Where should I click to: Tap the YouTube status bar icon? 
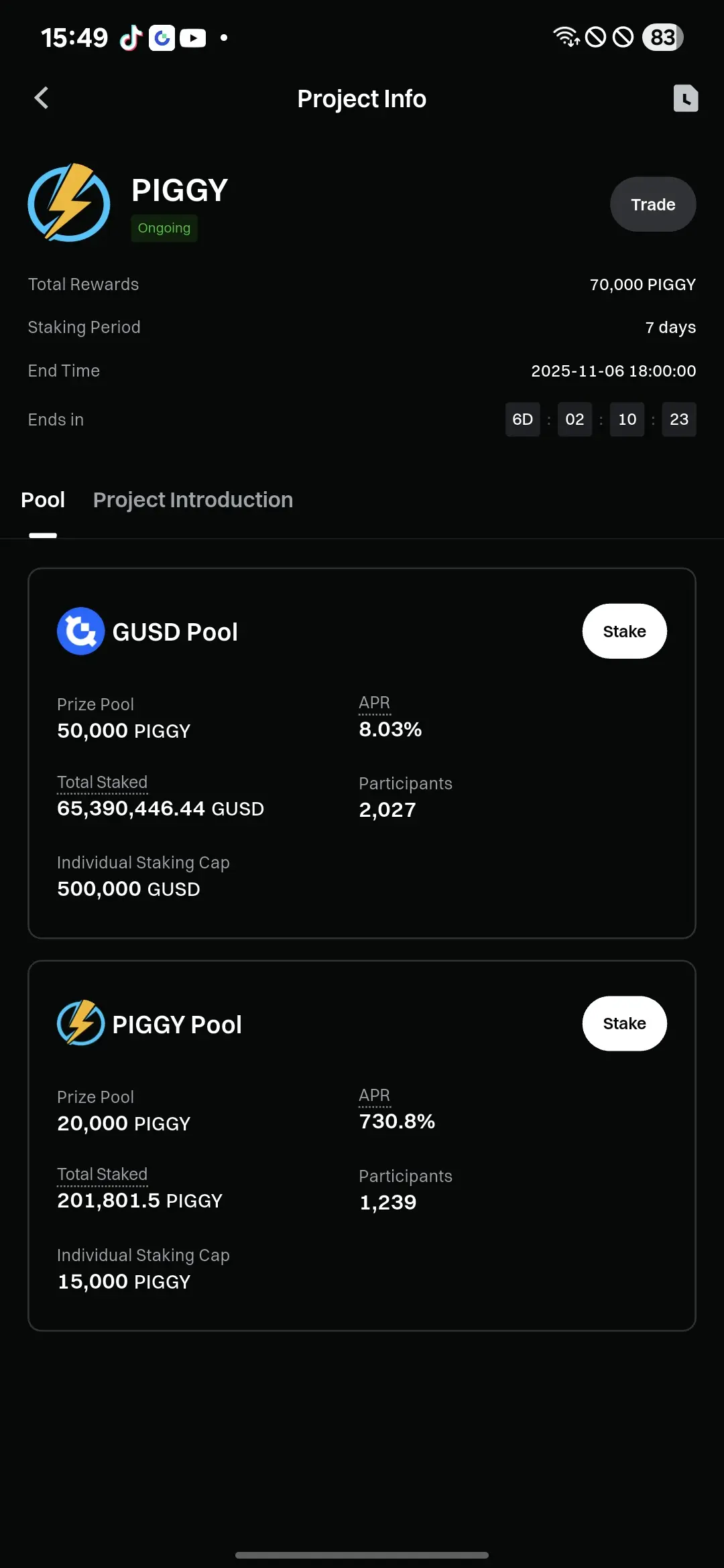click(x=193, y=38)
